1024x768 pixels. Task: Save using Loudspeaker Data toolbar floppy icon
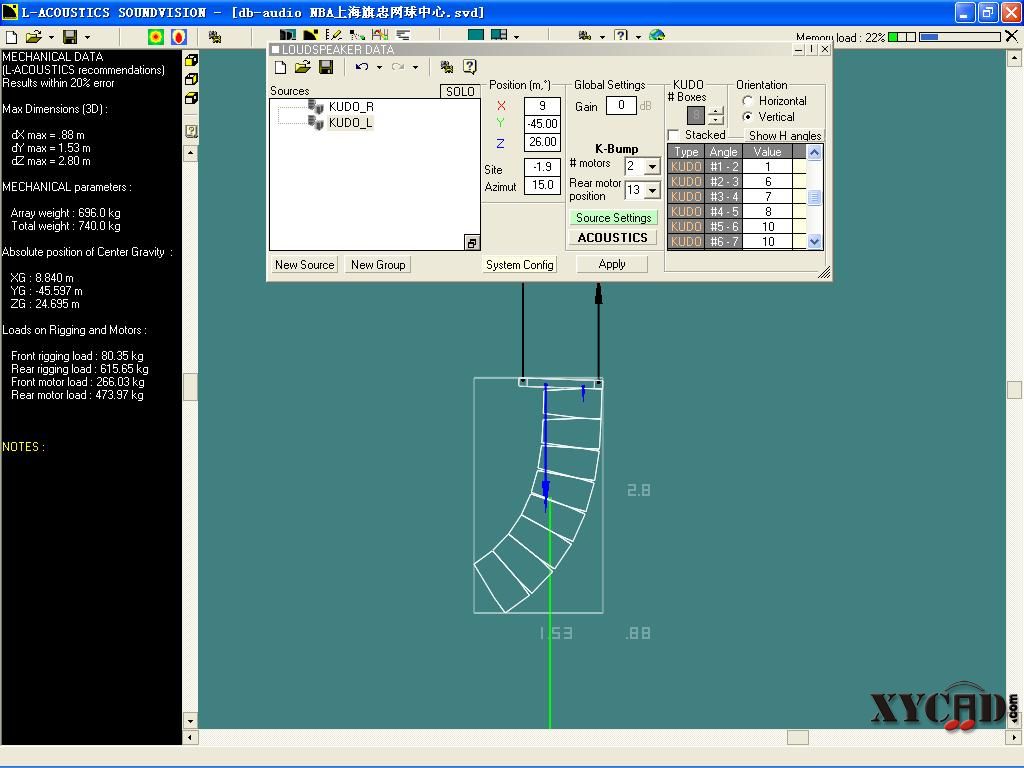[326, 67]
